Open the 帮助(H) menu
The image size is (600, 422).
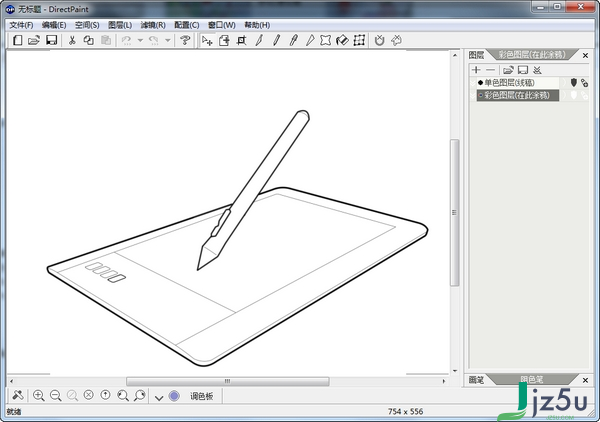click(x=257, y=25)
